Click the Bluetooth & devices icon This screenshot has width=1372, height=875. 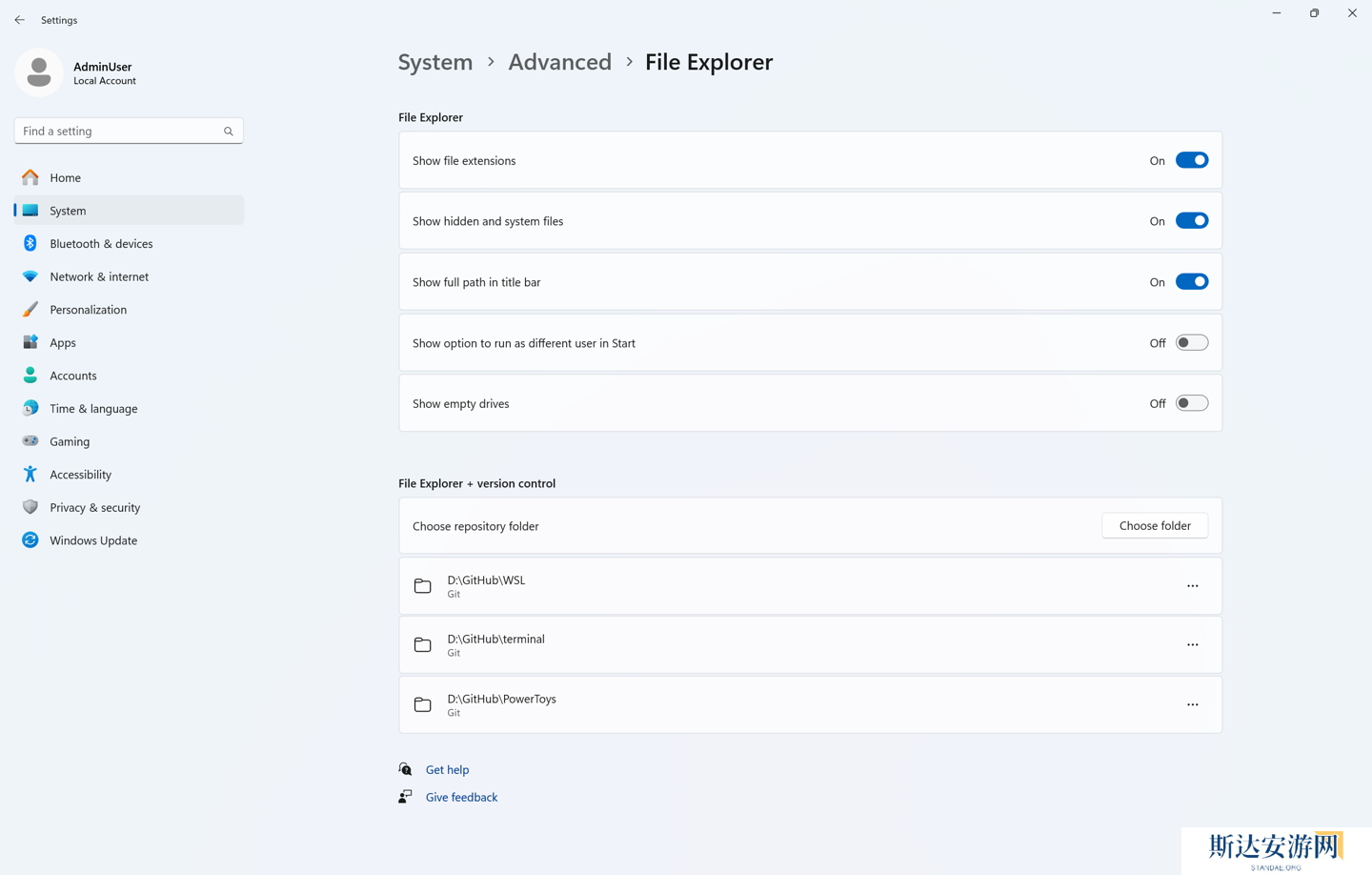tap(30, 243)
